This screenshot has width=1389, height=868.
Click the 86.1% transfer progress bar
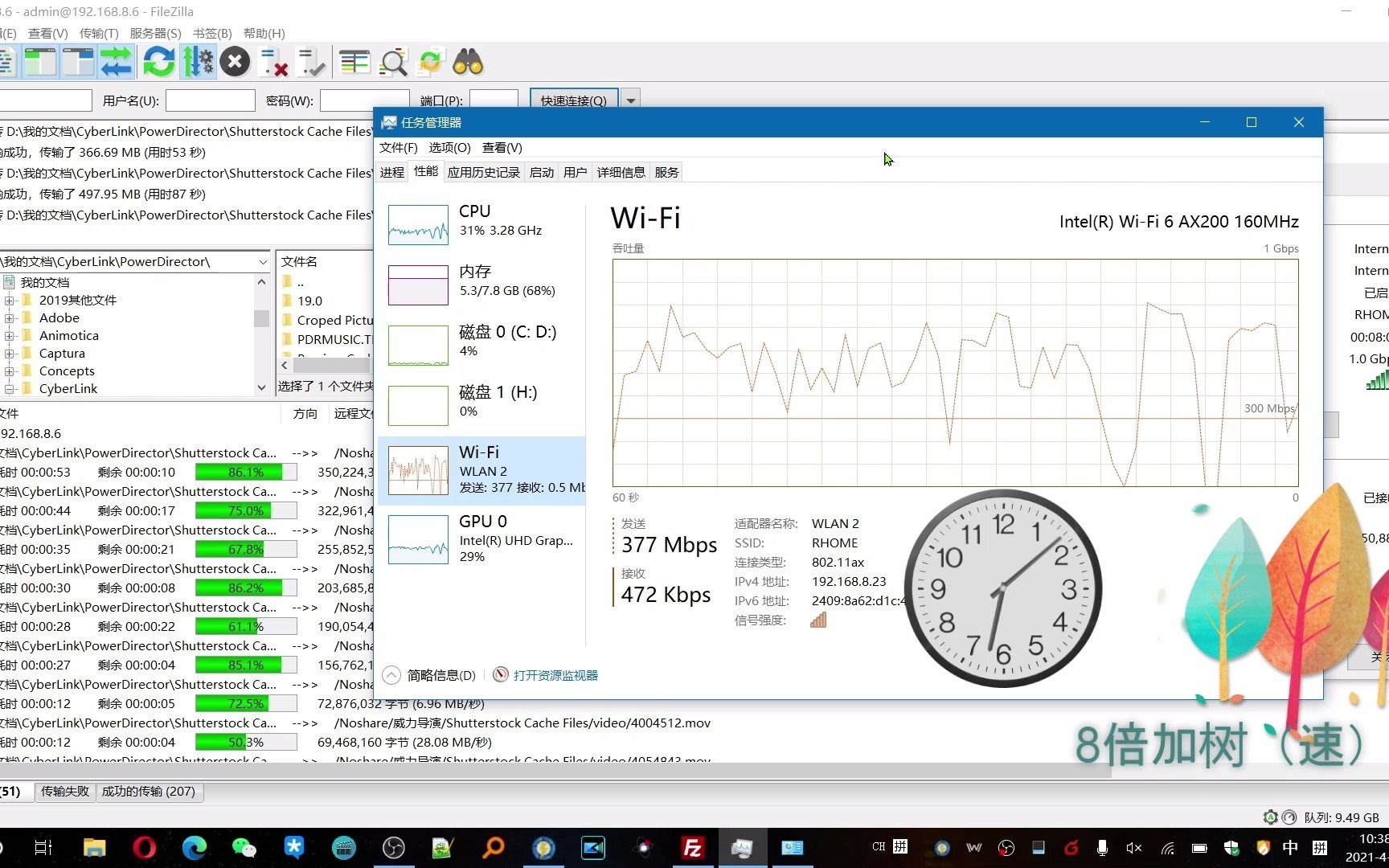click(x=245, y=472)
